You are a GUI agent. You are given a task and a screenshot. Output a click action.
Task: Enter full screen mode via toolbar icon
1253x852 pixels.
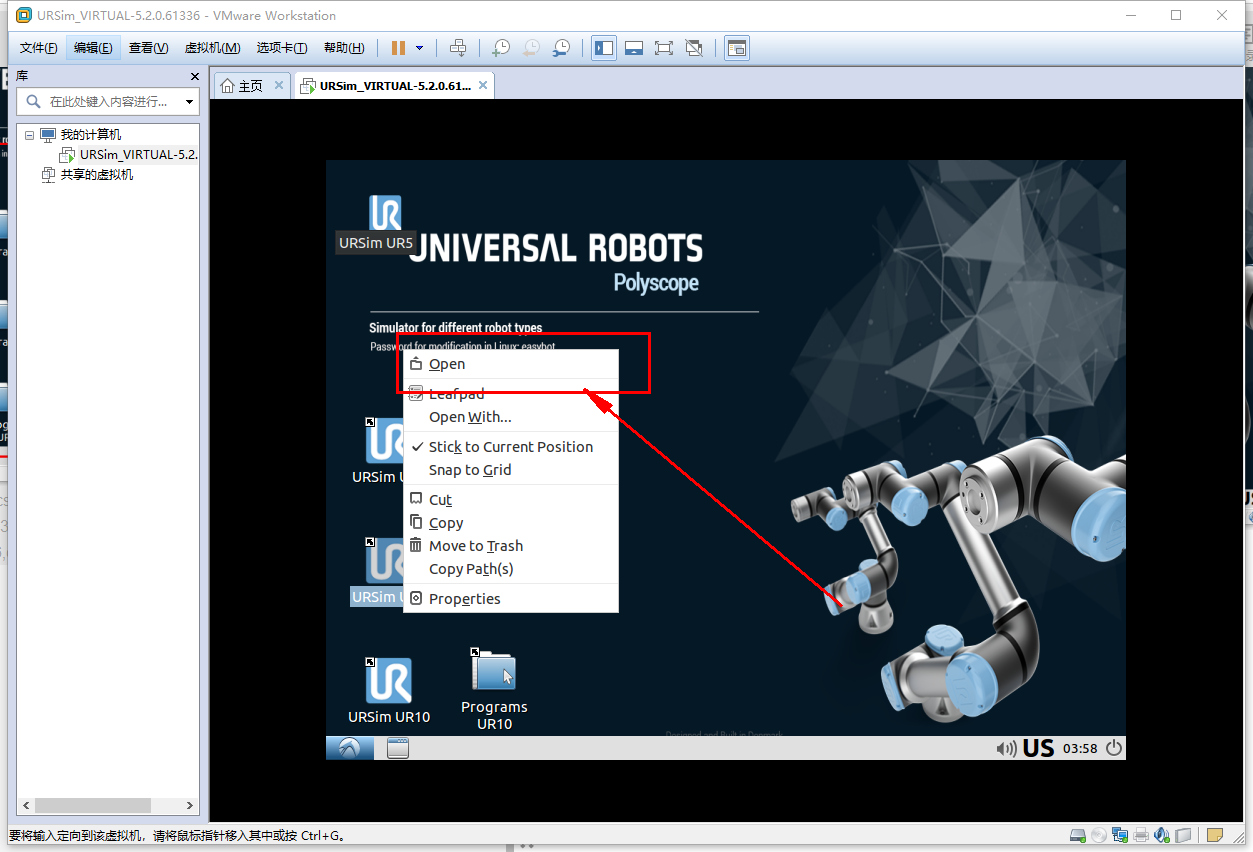(x=663, y=48)
